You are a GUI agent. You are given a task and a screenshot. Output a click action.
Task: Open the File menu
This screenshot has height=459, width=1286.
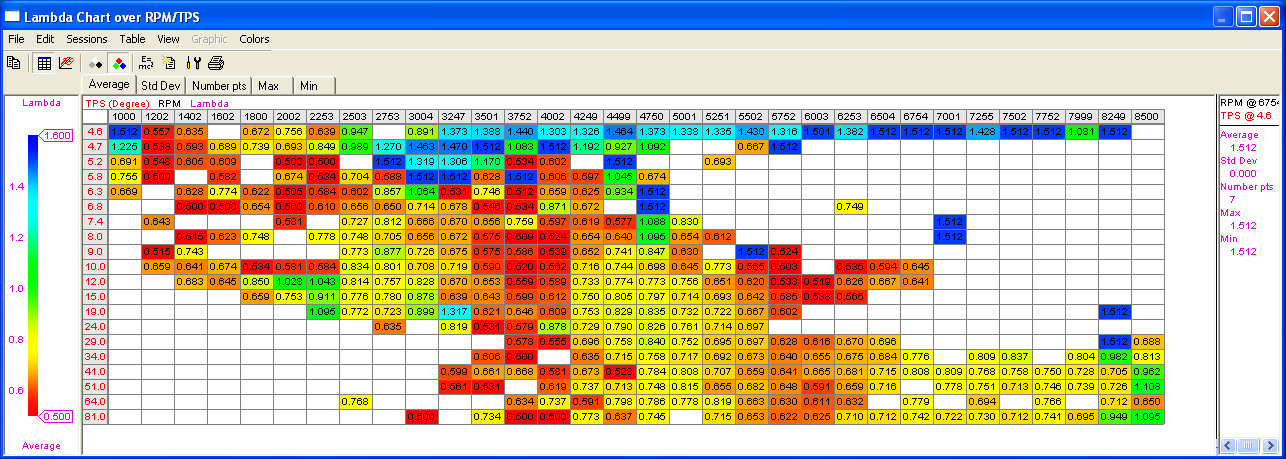[x=16, y=39]
